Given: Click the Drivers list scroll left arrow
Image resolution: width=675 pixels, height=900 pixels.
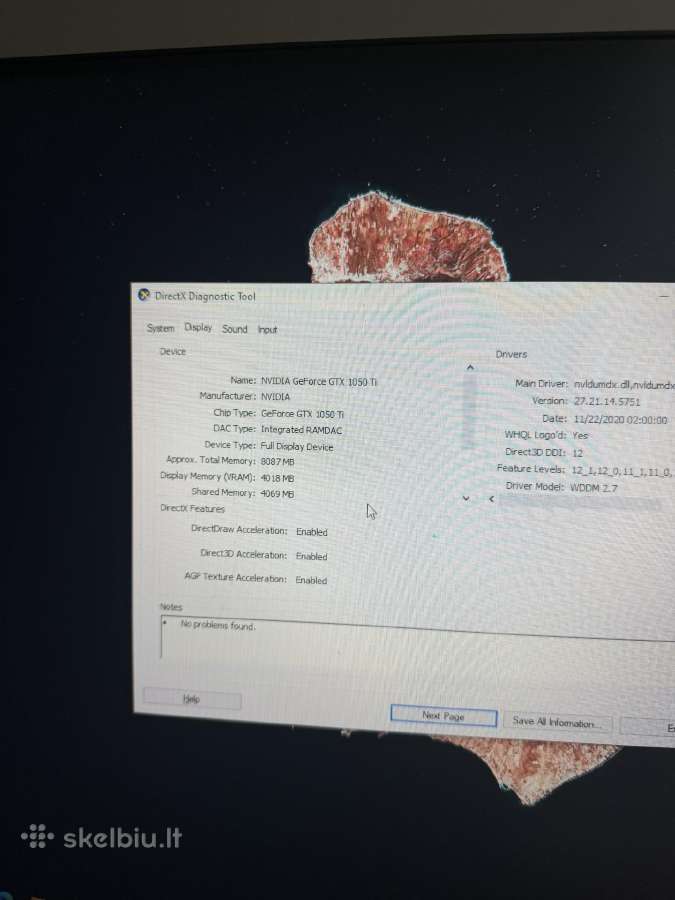Looking at the screenshot, I should pos(491,499).
